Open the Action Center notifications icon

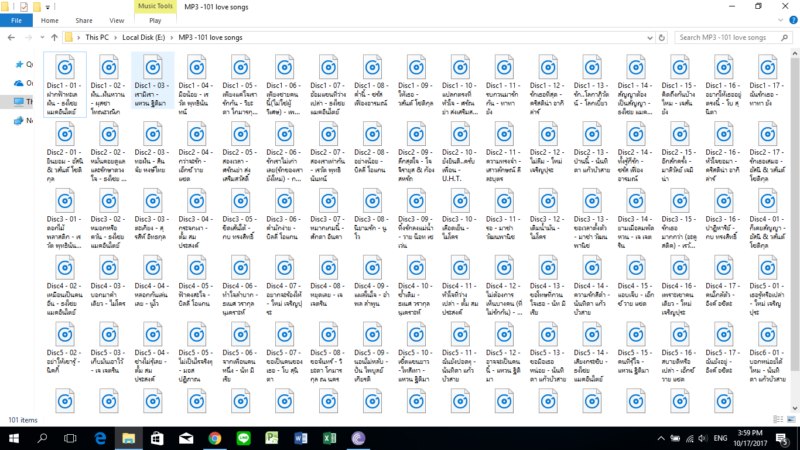[782, 438]
